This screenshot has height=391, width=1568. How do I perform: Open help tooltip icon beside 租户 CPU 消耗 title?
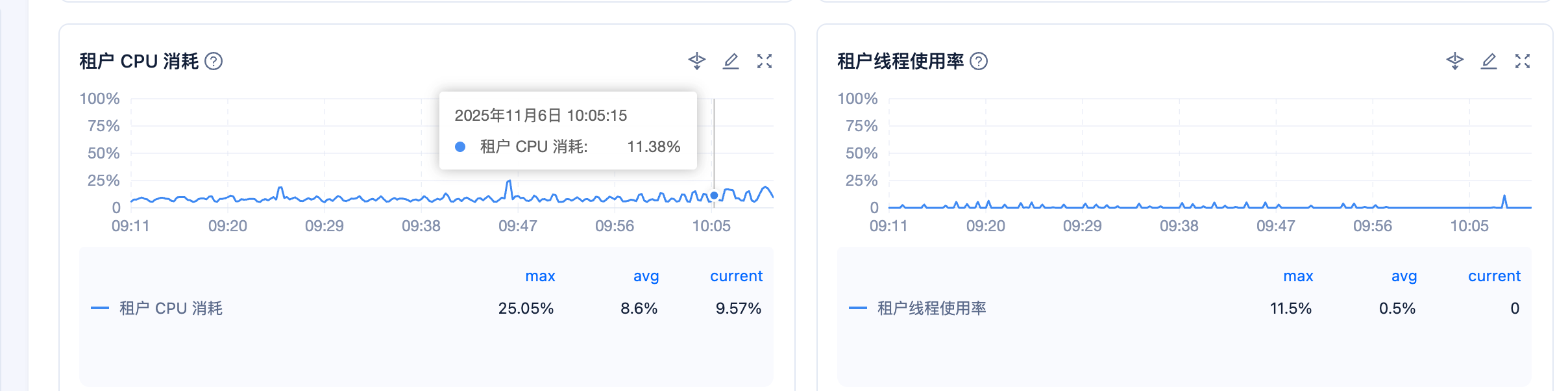tap(214, 61)
